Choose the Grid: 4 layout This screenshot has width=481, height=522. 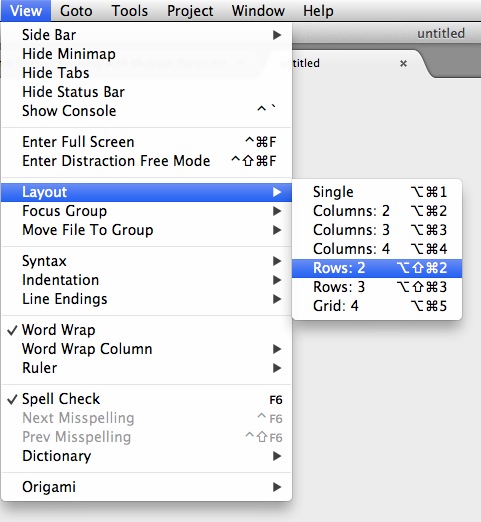[x=377, y=306]
